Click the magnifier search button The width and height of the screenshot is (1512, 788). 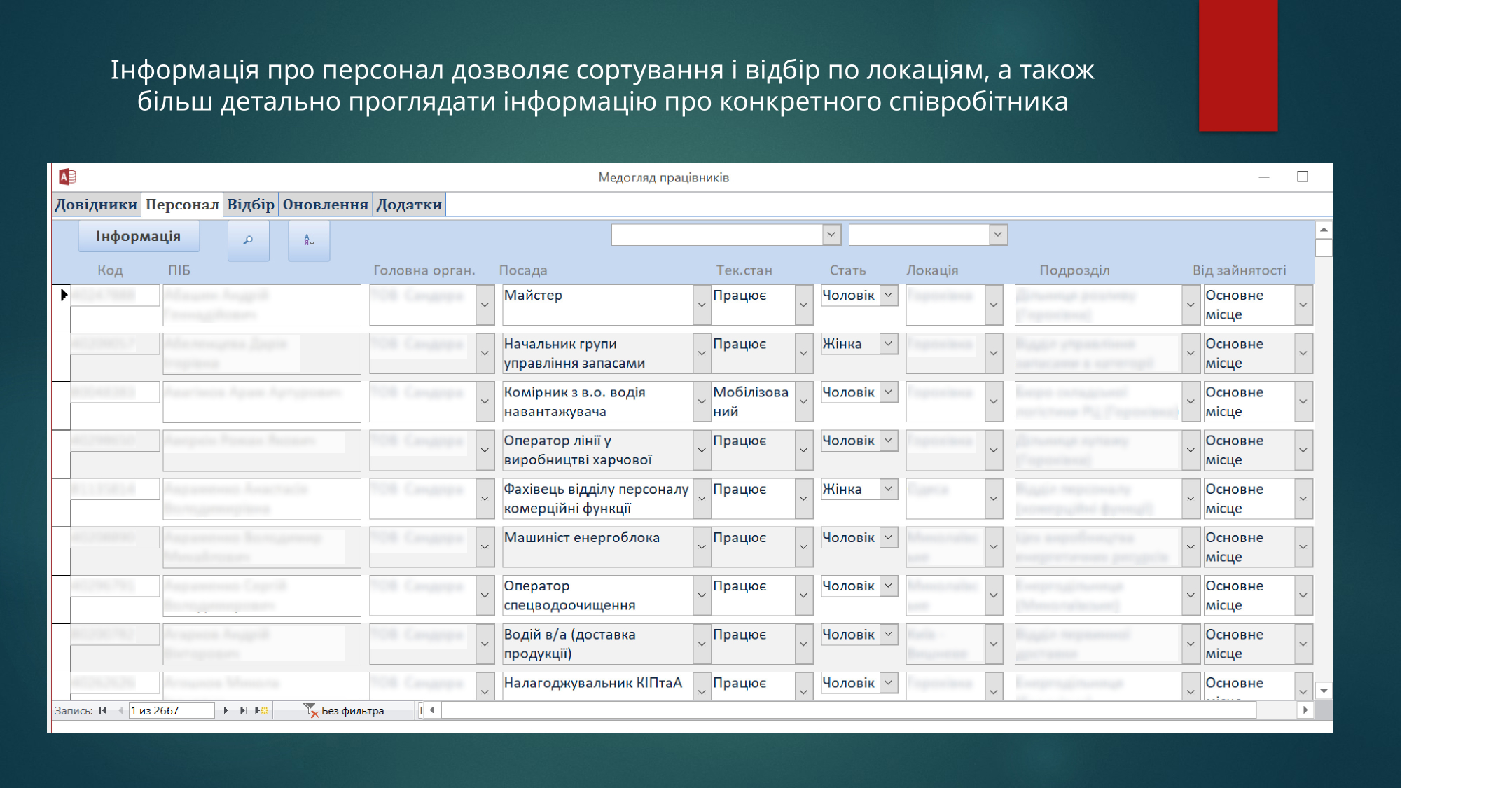[x=249, y=240]
